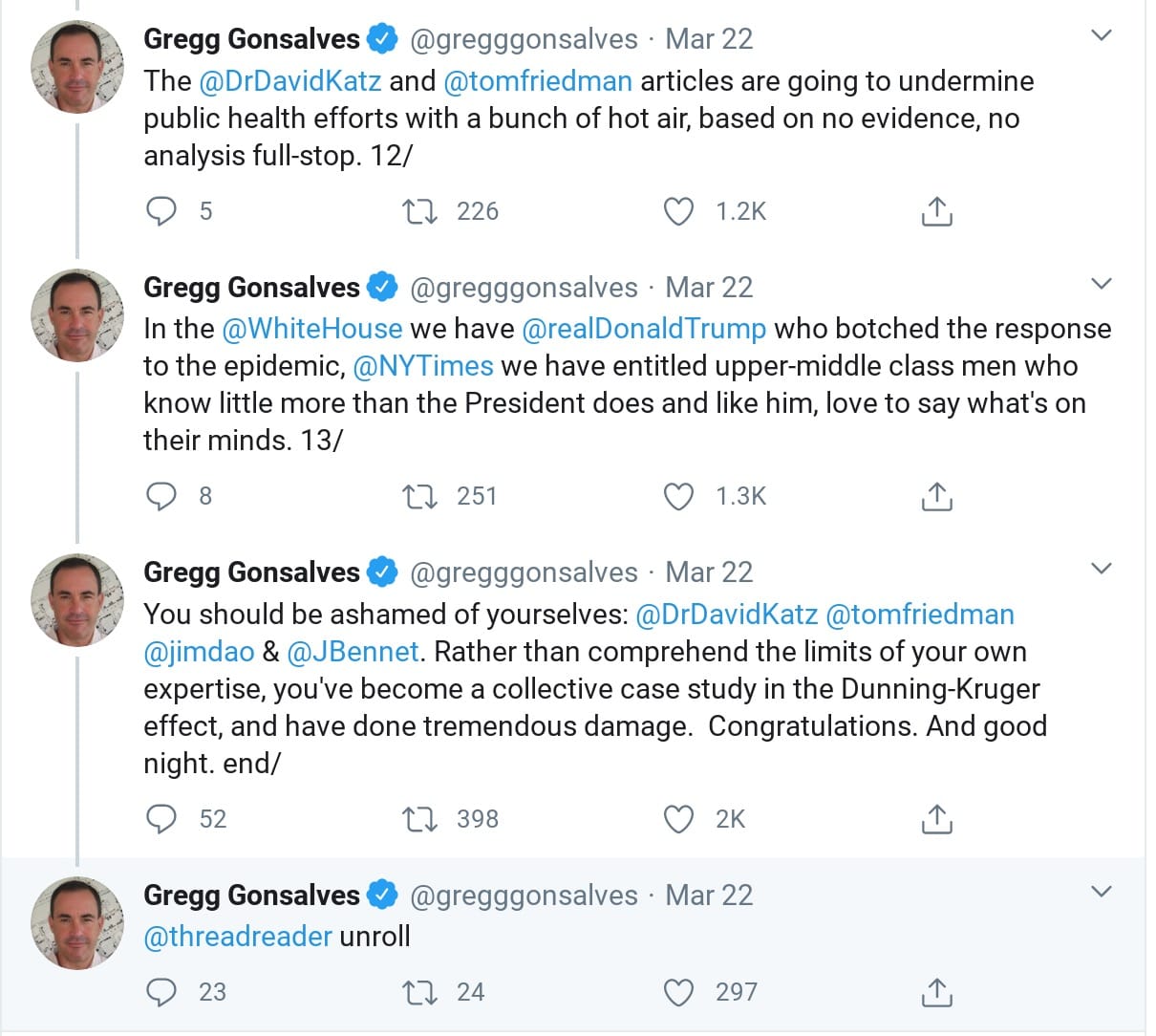Open chevron menu on threadreader unroll tweet

pyautogui.click(x=1102, y=892)
